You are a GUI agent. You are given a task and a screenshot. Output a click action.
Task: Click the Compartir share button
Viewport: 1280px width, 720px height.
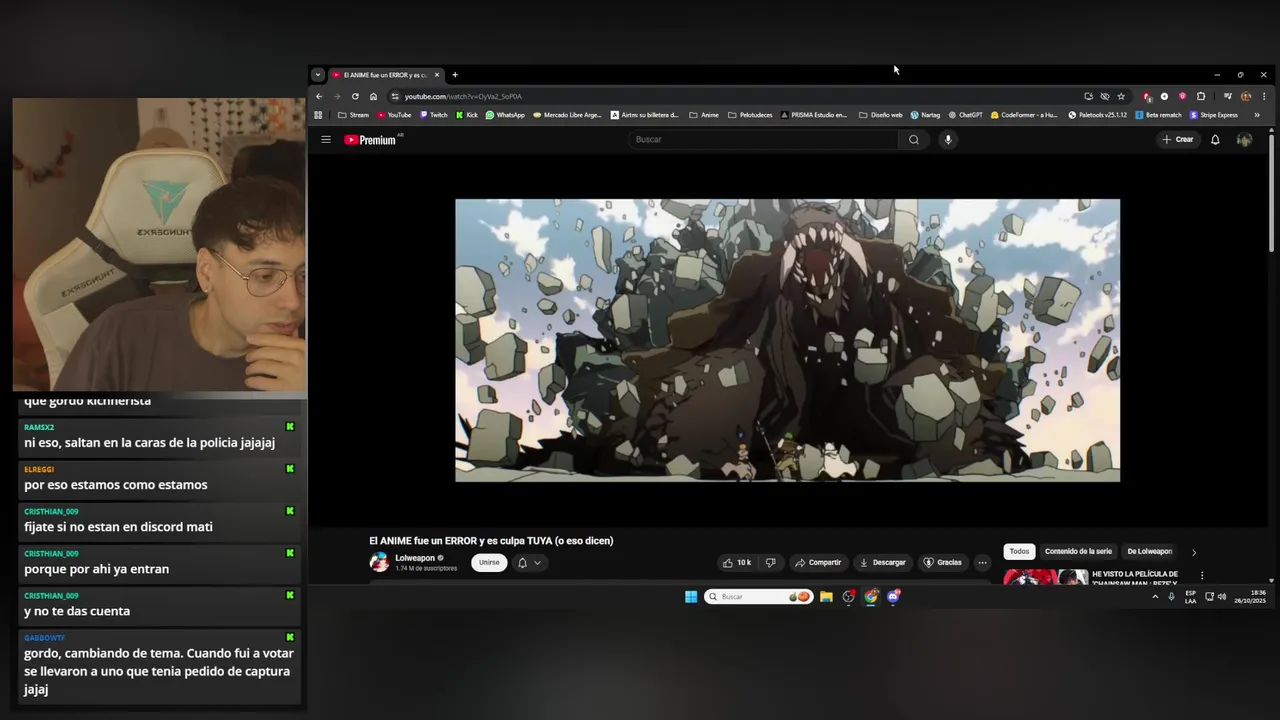coord(818,563)
